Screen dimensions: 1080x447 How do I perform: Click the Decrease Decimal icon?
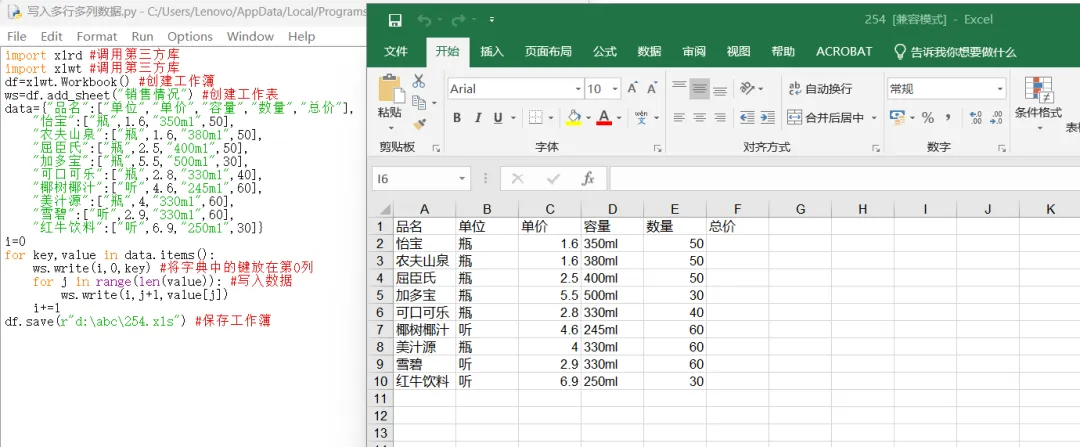(x=996, y=118)
